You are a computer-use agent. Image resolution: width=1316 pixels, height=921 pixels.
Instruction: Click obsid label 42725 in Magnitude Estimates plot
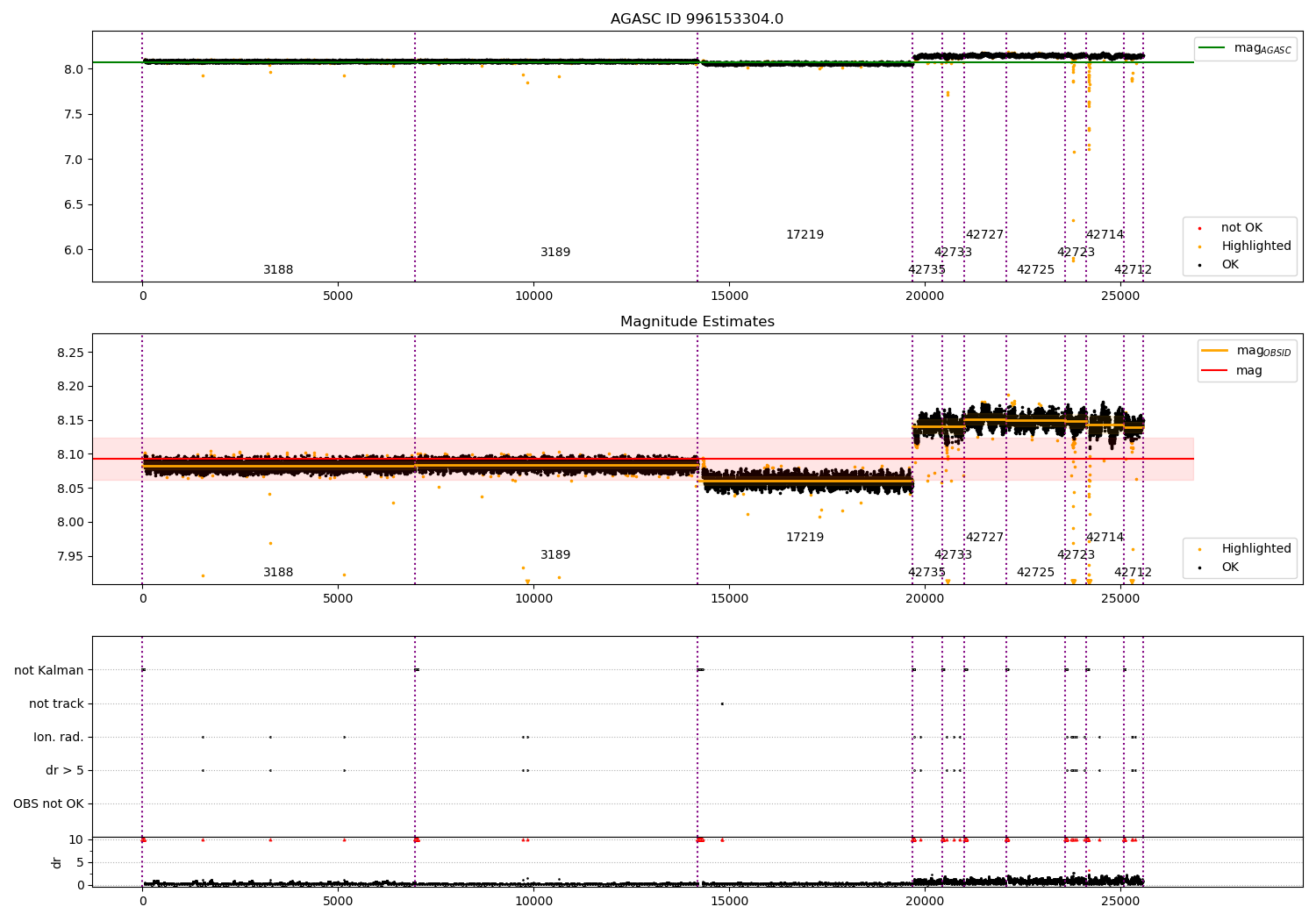point(1035,573)
